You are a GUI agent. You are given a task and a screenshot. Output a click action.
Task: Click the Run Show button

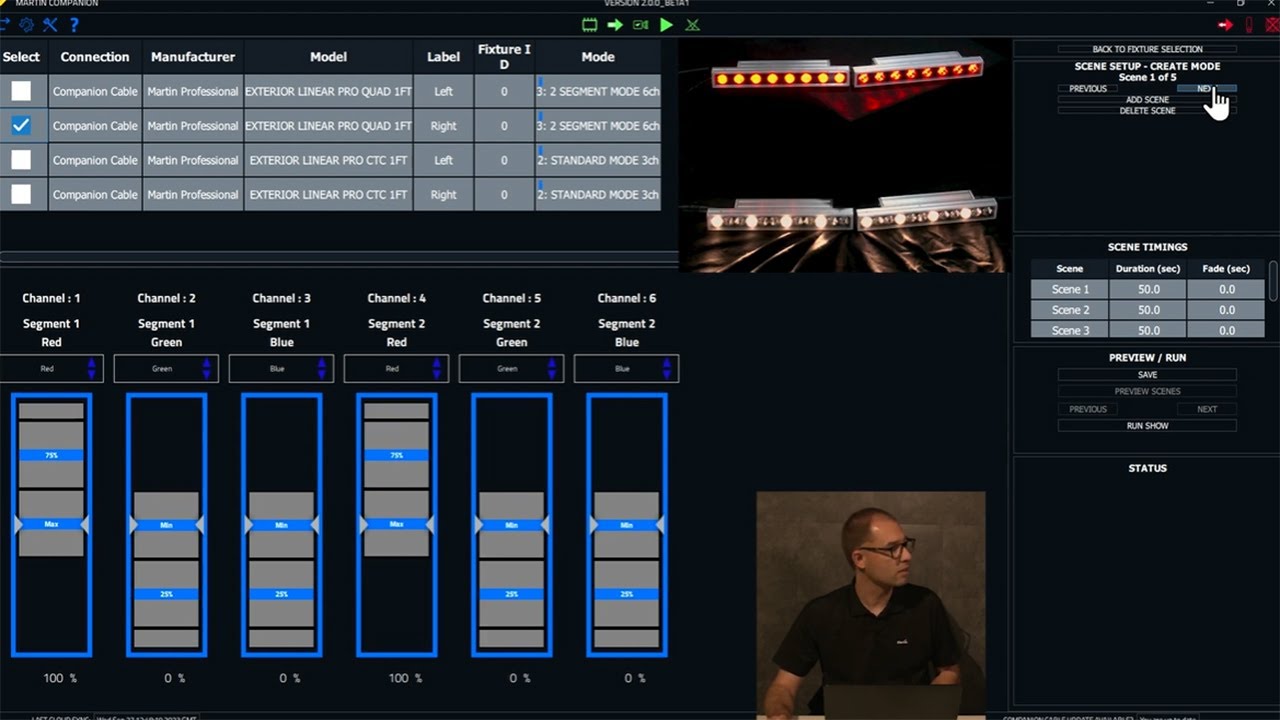1147,426
